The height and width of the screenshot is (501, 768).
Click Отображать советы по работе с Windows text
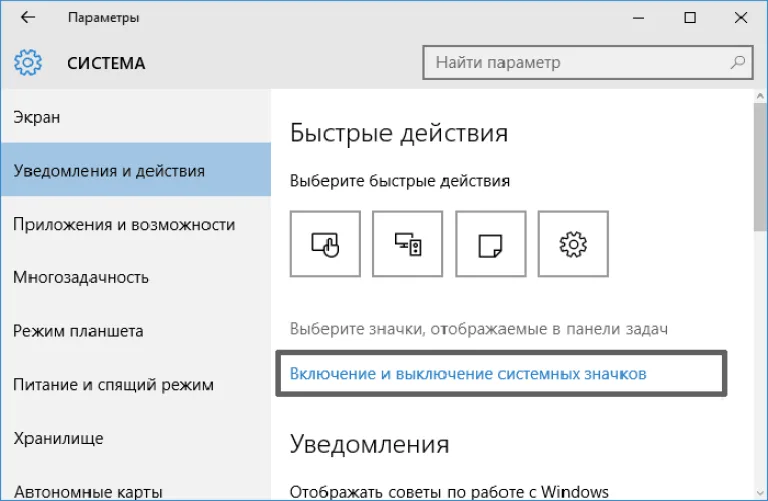pos(449,492)
